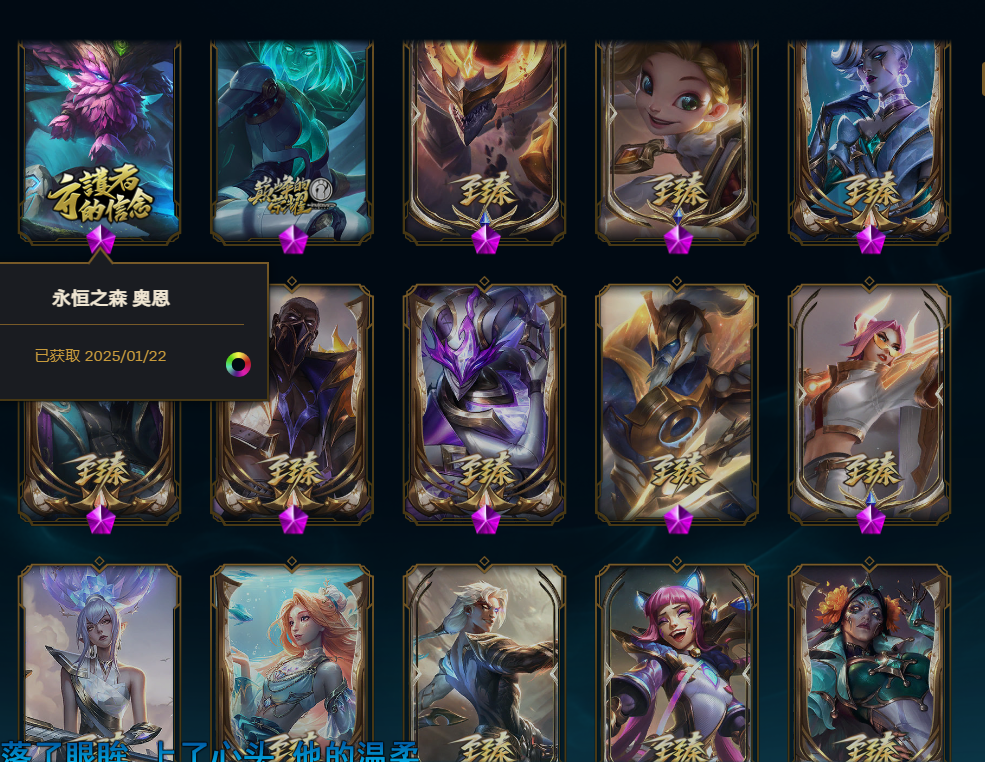985x762 pixels.
Task: Click the gem under the silver-haired blue-armored woman card
Action: point(871,240)
